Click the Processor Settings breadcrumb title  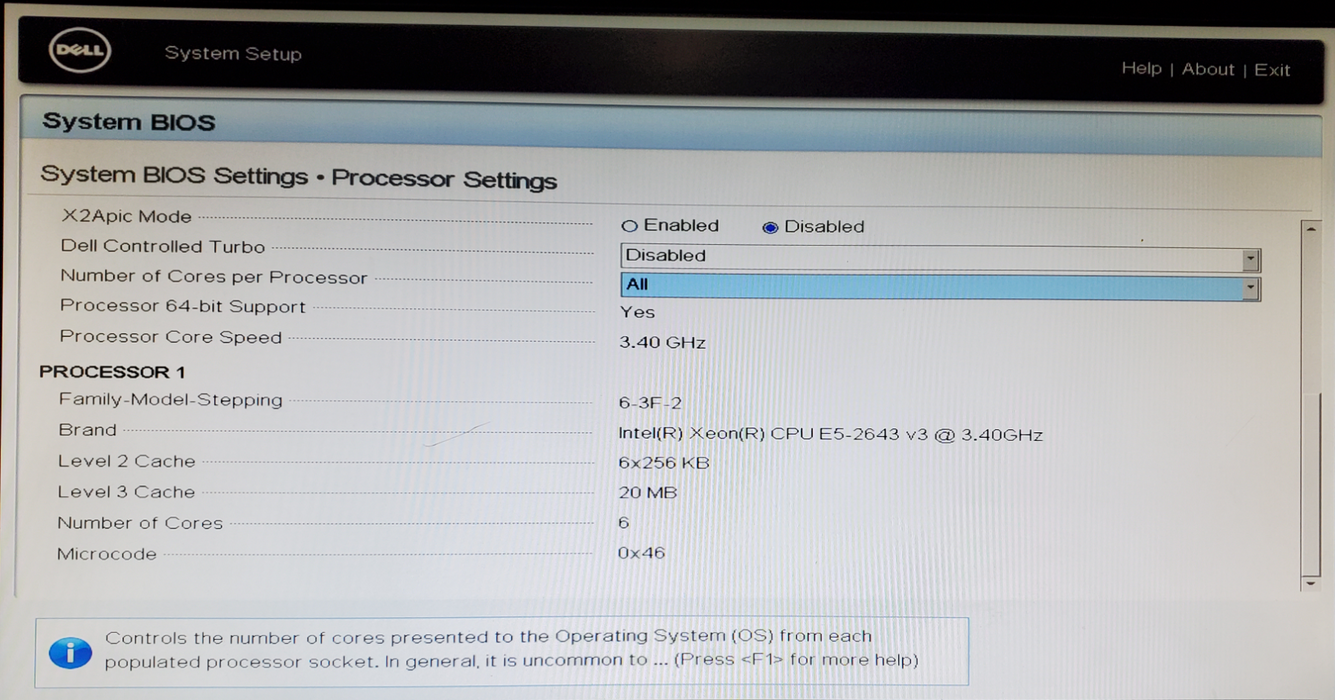coord(444,180)
